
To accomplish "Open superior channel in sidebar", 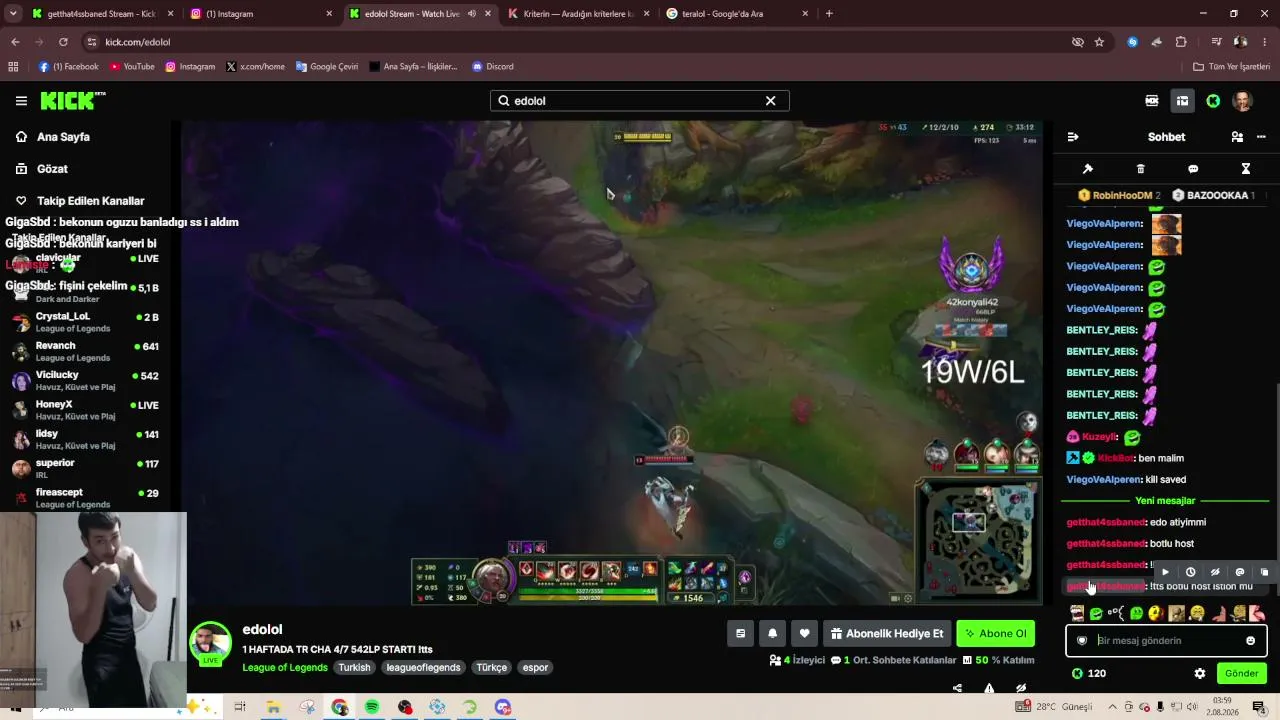I will click(86, 468).
